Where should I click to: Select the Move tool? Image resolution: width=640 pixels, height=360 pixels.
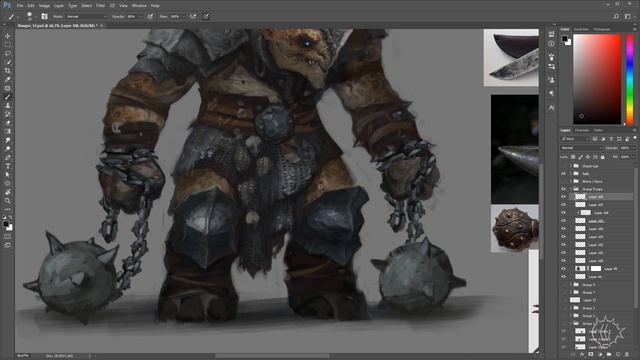coord(7,36)
